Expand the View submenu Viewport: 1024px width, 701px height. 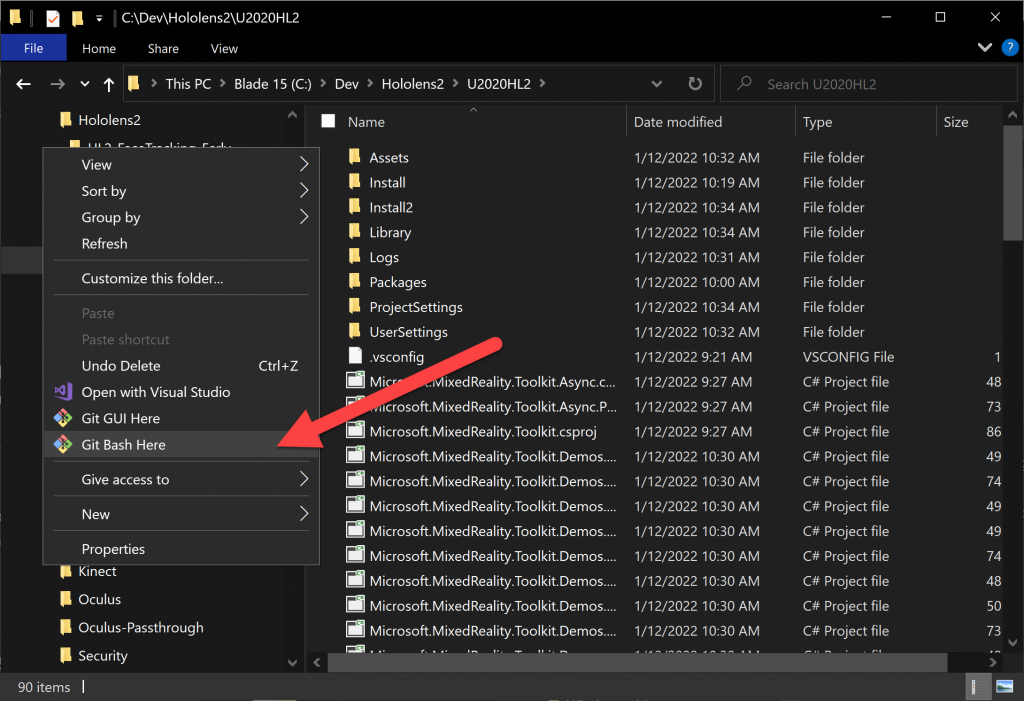(304, 164)
